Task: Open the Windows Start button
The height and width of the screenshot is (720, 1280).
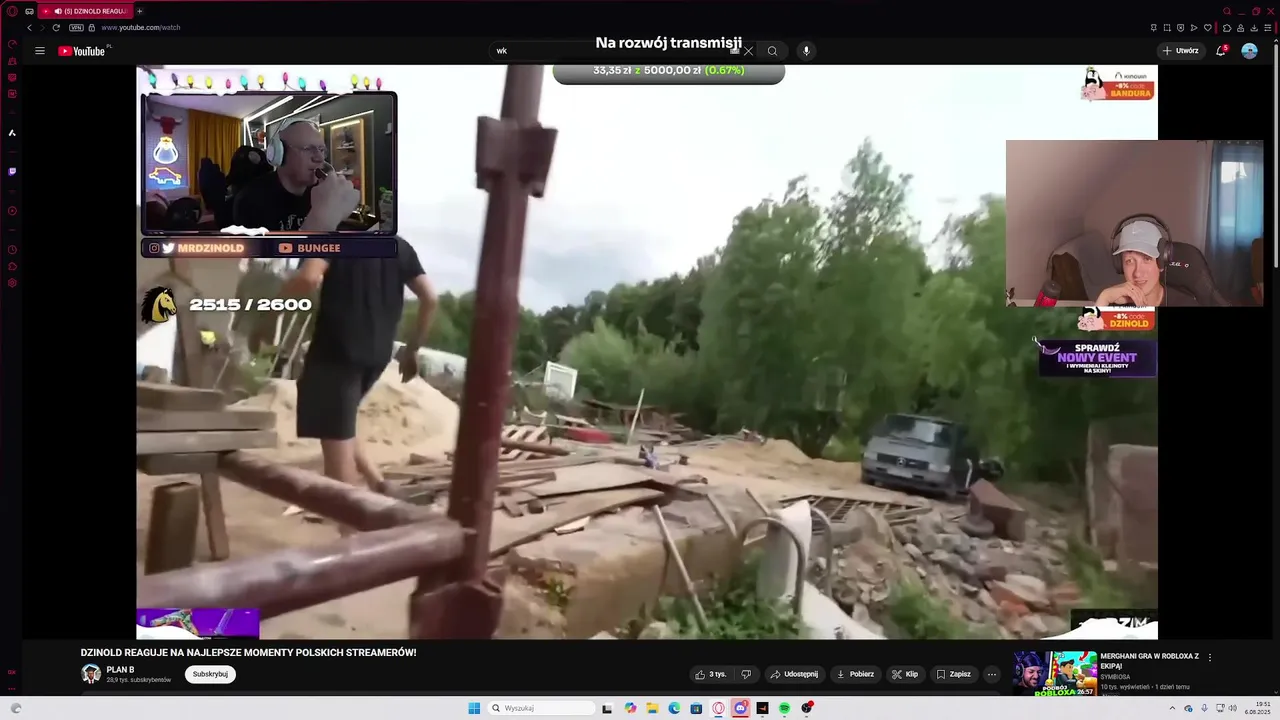Action: pyautogui.click(x=474, y=708)
